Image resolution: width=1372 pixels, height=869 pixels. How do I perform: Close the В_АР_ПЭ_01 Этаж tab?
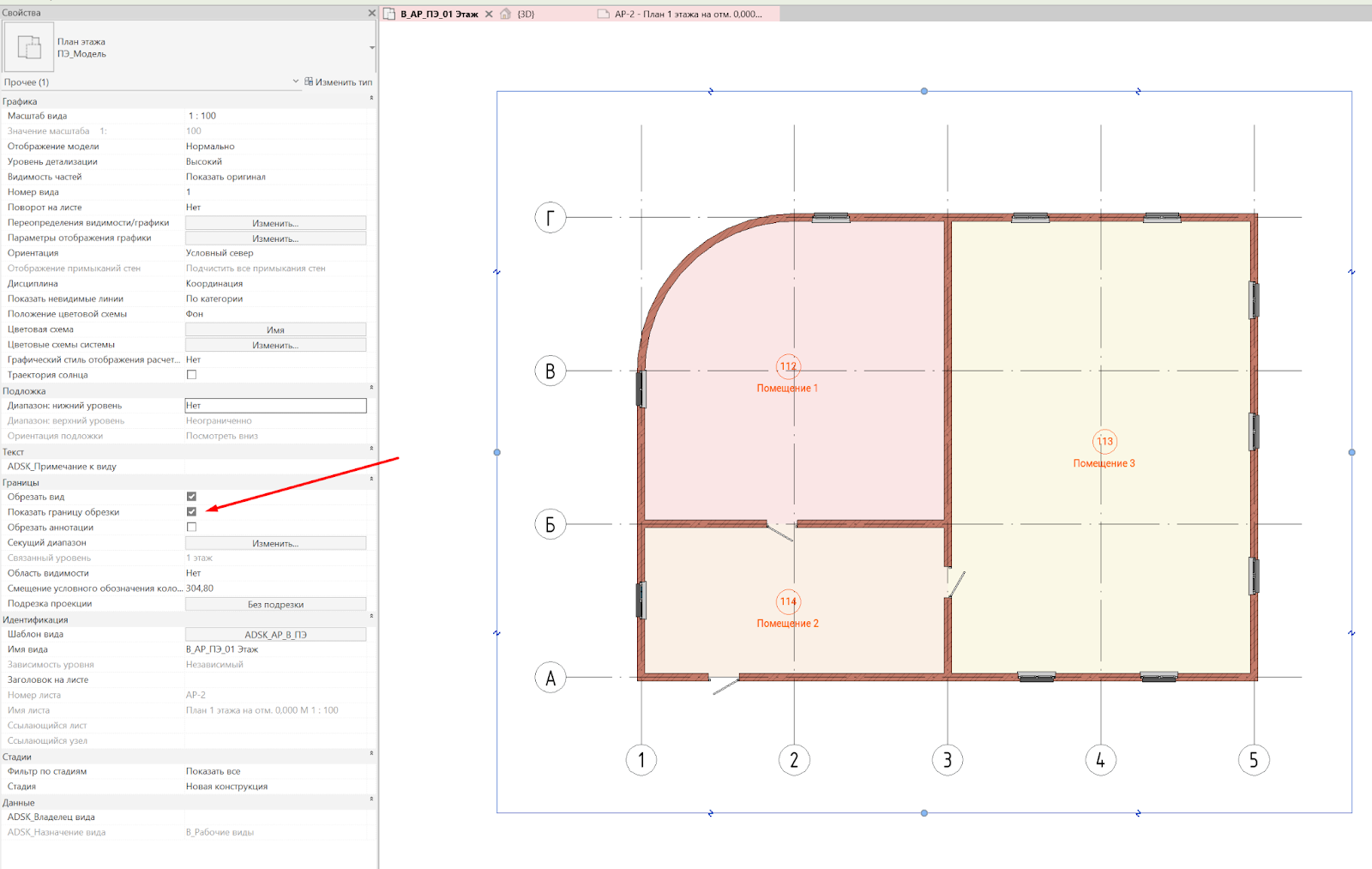point(489,15)
